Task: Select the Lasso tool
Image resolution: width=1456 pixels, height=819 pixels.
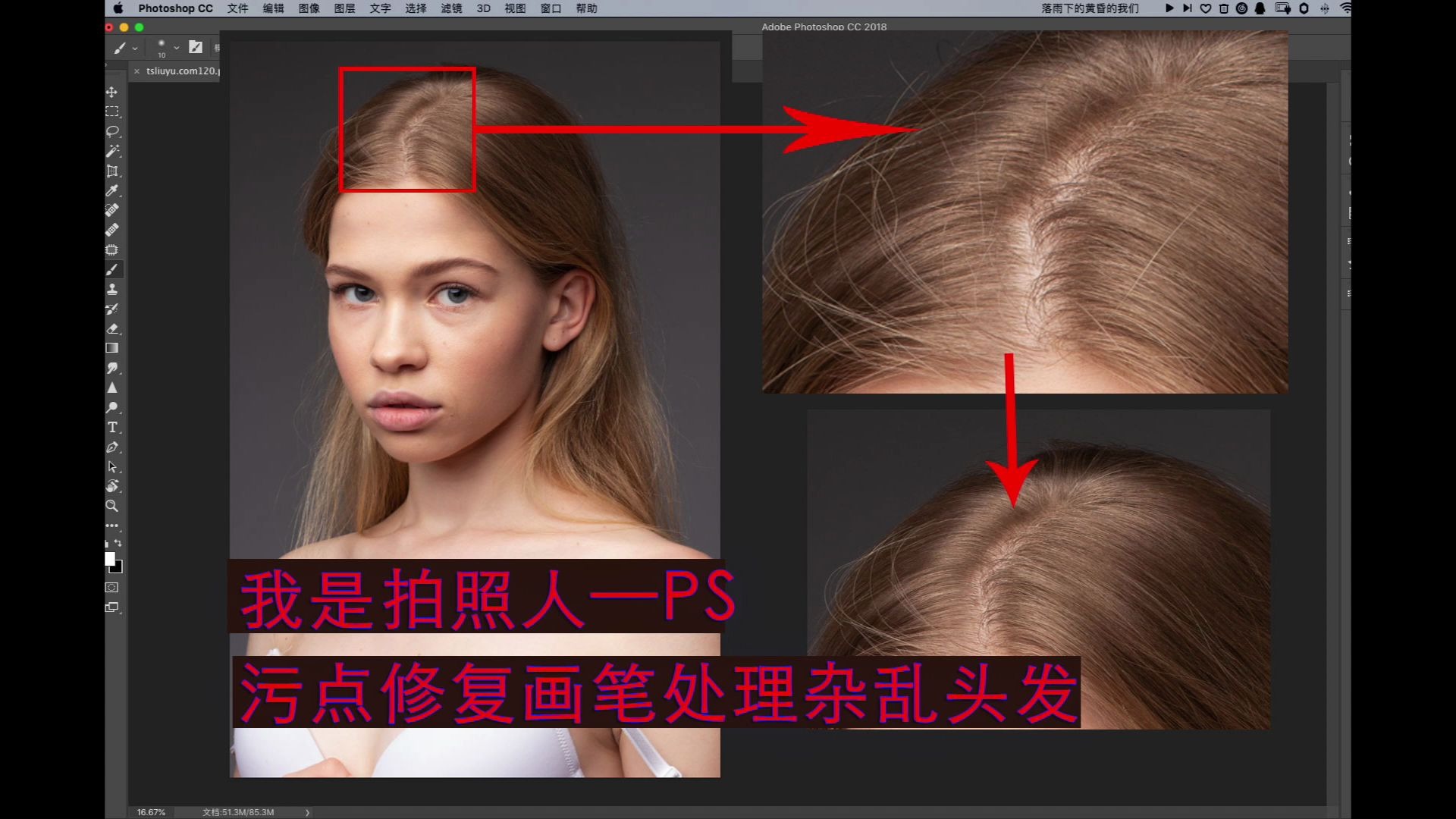Action: 112,131
